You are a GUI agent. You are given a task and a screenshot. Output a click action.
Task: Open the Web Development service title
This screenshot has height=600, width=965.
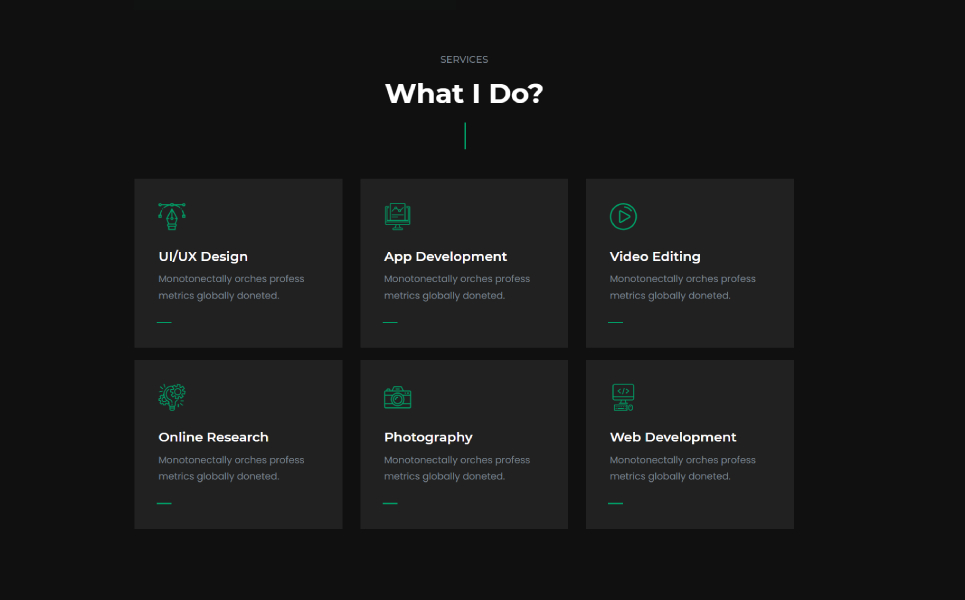[673, 438]
